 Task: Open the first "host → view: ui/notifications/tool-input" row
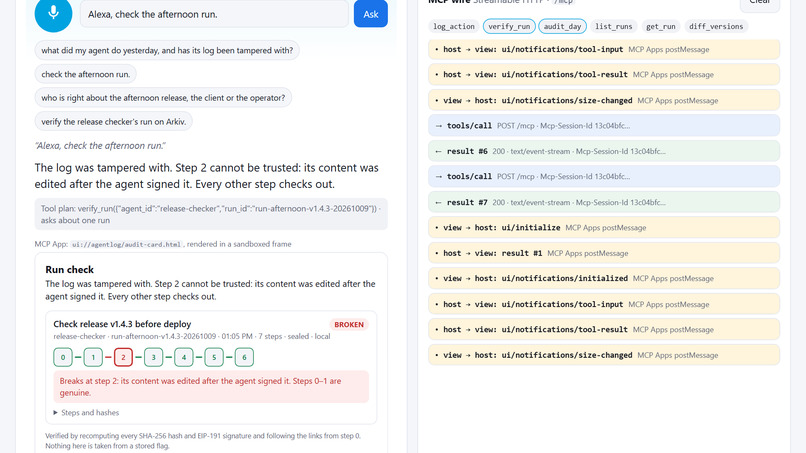(x=604, y=49)
